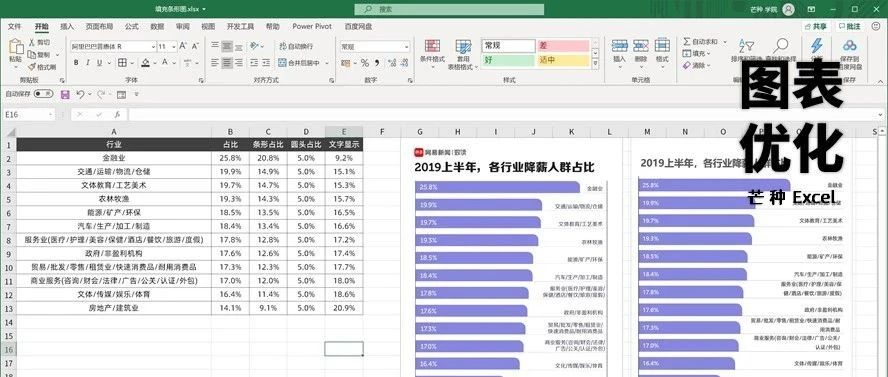Click the search box in title bar
This screenshot has width=888, height=377.
pyautogui.click(x=449, y=10)
